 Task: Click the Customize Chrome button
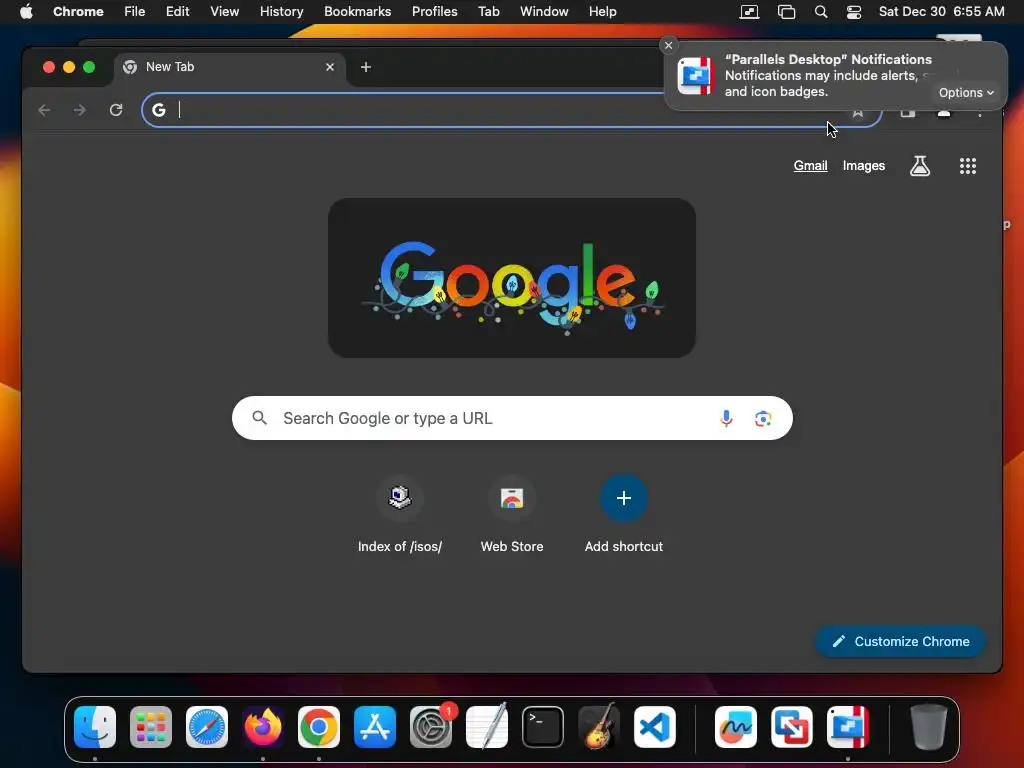point(900,641)
